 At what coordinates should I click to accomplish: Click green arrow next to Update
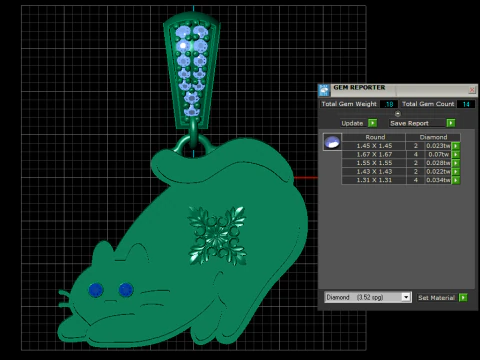point(373,123)
